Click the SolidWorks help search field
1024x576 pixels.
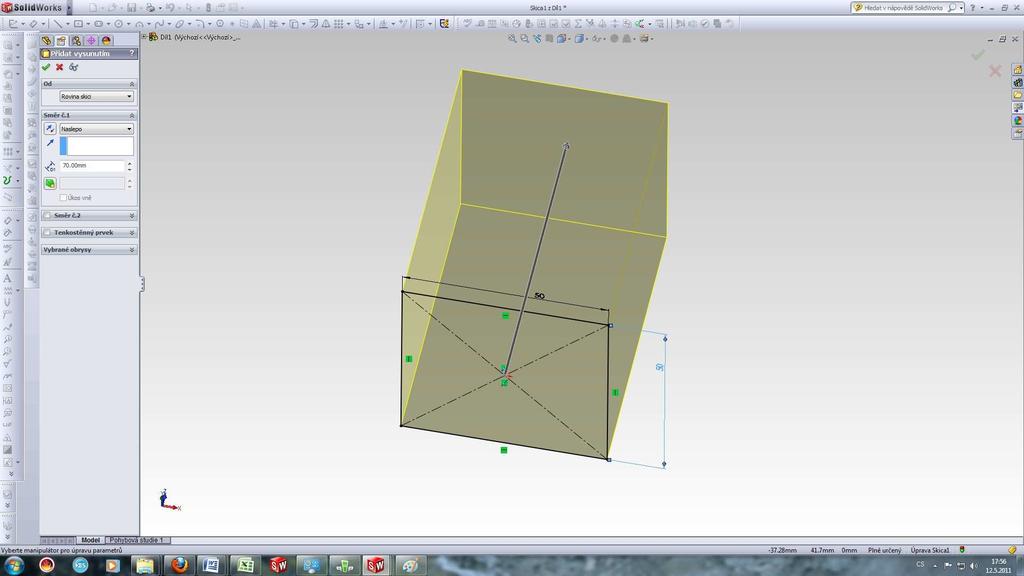click(903, 8)
